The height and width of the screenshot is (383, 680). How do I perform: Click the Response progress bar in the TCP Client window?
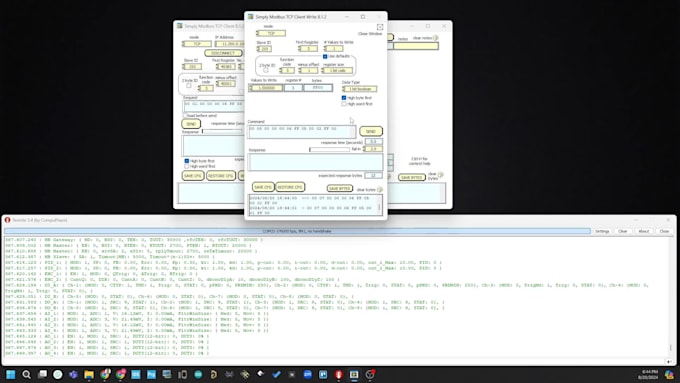pyautogui.click(x=222, y=131)
